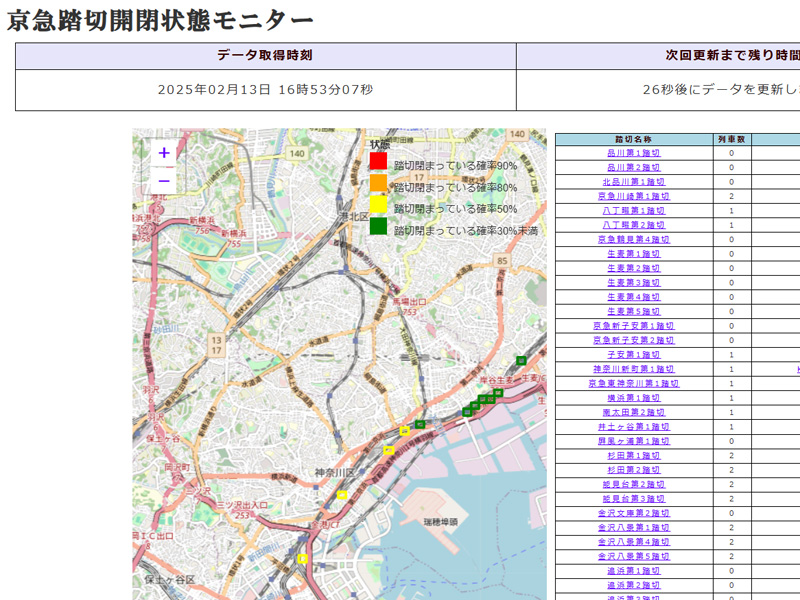Open the 金沢八景第5踏切 link
This screenshot has height=600, width=800.
(634, 556)
